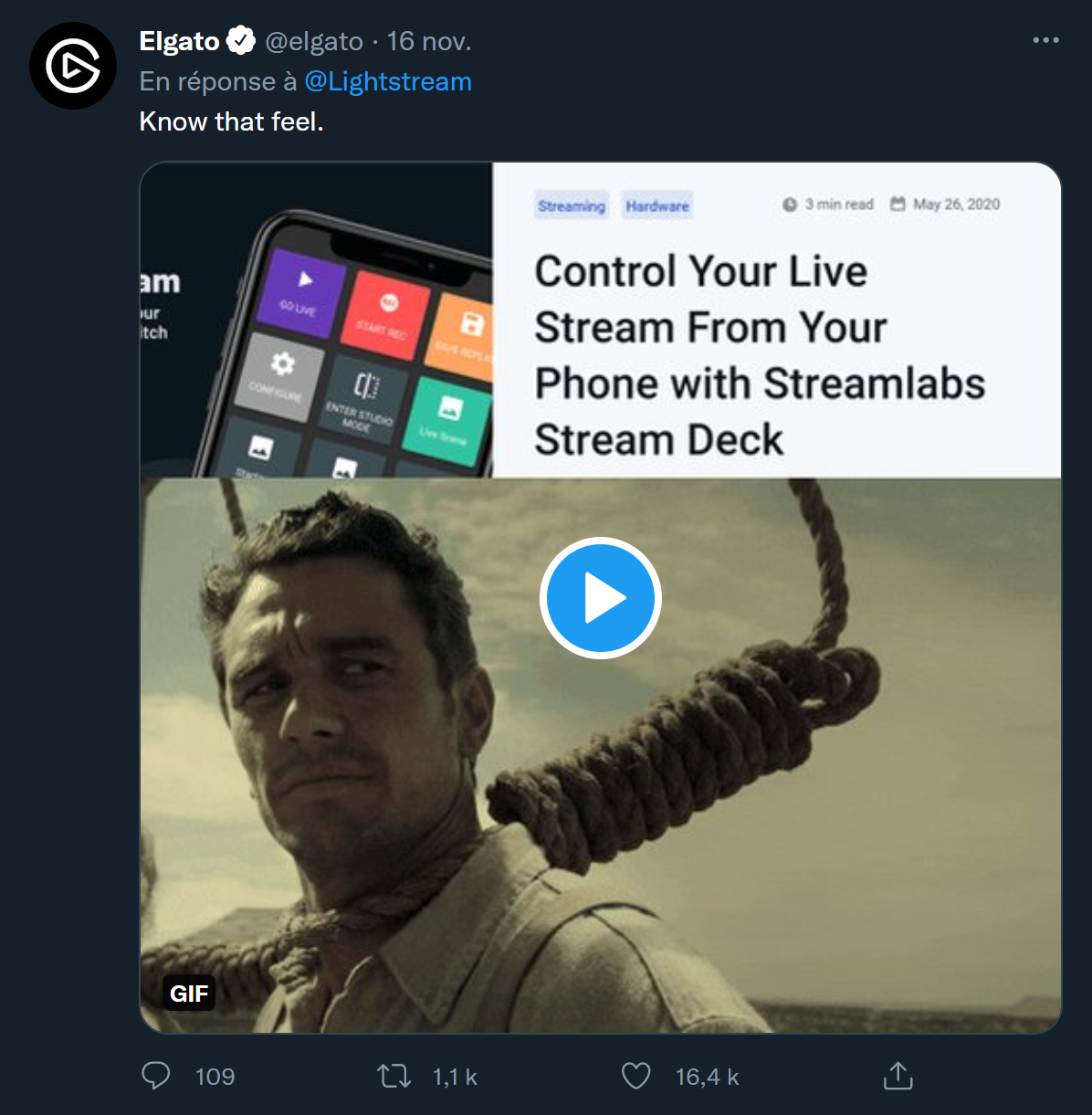
Task: Play the GIF with the blue play button
Action: pyautogui.click(x=600, y=598)
